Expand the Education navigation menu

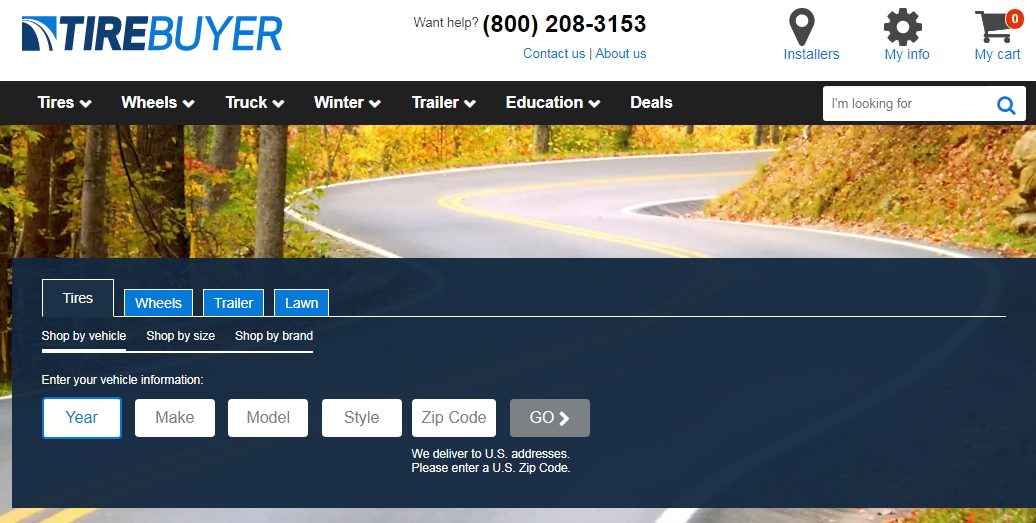tap(552, 102)
